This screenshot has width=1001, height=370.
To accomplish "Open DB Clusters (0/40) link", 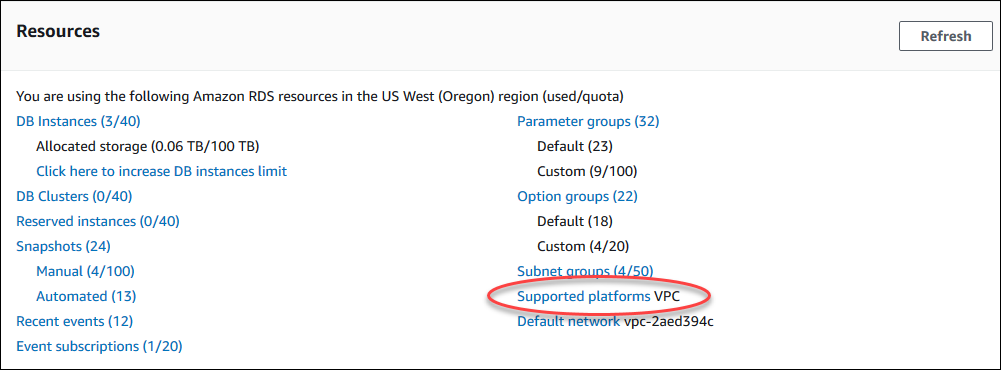I will pyautogui.click(x=74, y=196).
